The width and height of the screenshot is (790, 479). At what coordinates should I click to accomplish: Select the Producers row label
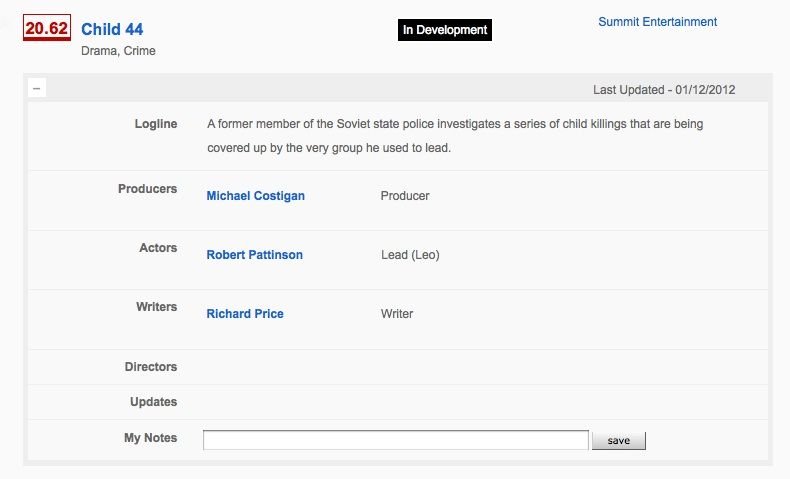(147, 189)
